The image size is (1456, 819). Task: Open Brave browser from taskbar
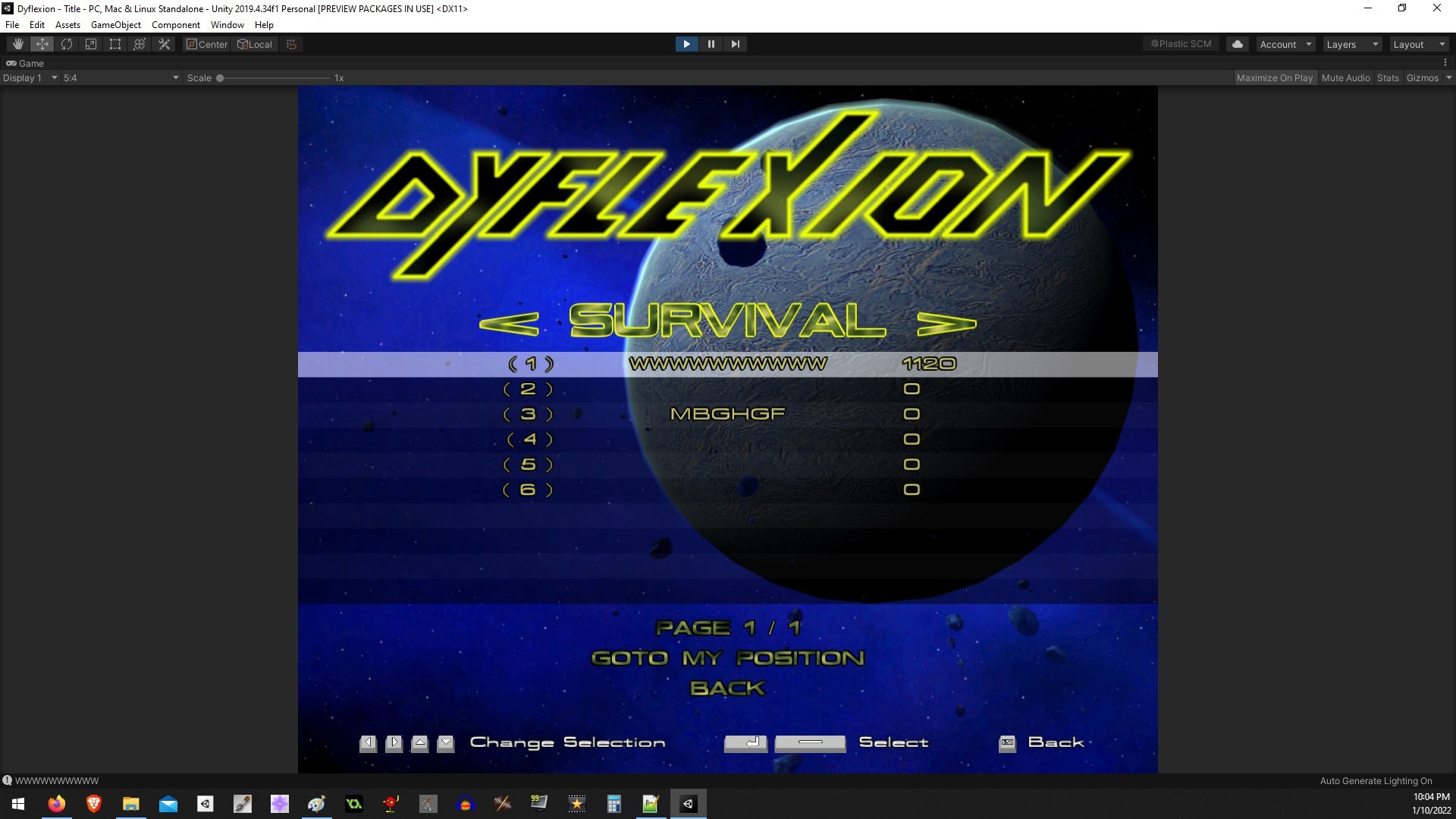pos(94,804)
